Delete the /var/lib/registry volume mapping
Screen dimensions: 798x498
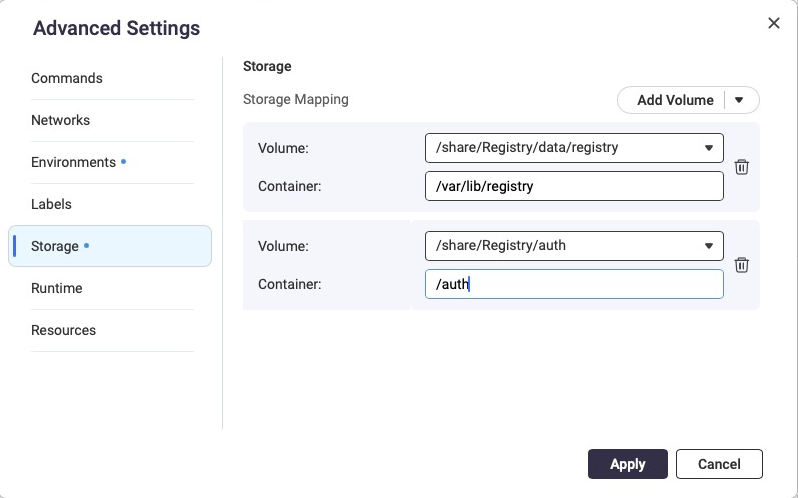click(742, 167)
